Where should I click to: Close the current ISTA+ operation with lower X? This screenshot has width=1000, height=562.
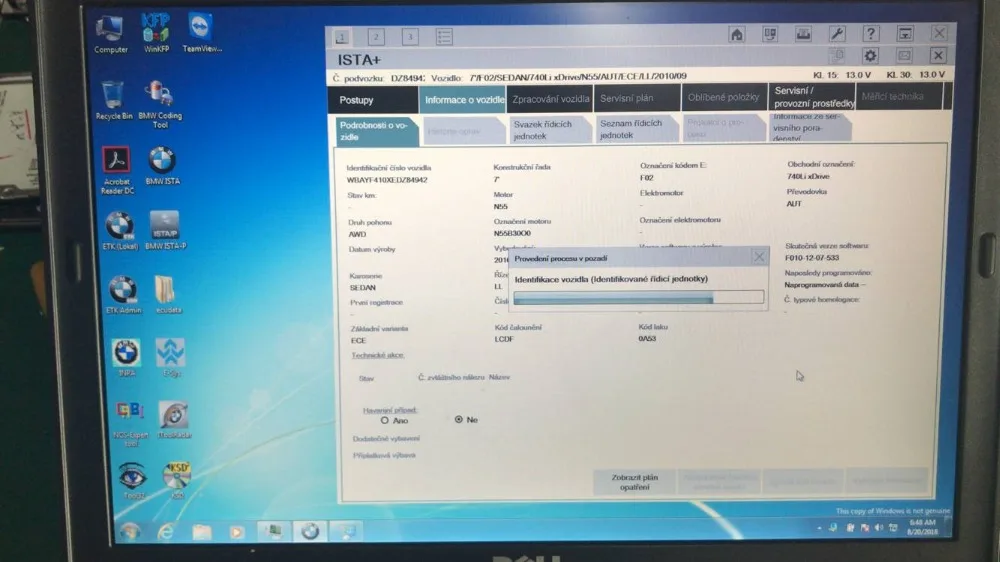(938, 55)
